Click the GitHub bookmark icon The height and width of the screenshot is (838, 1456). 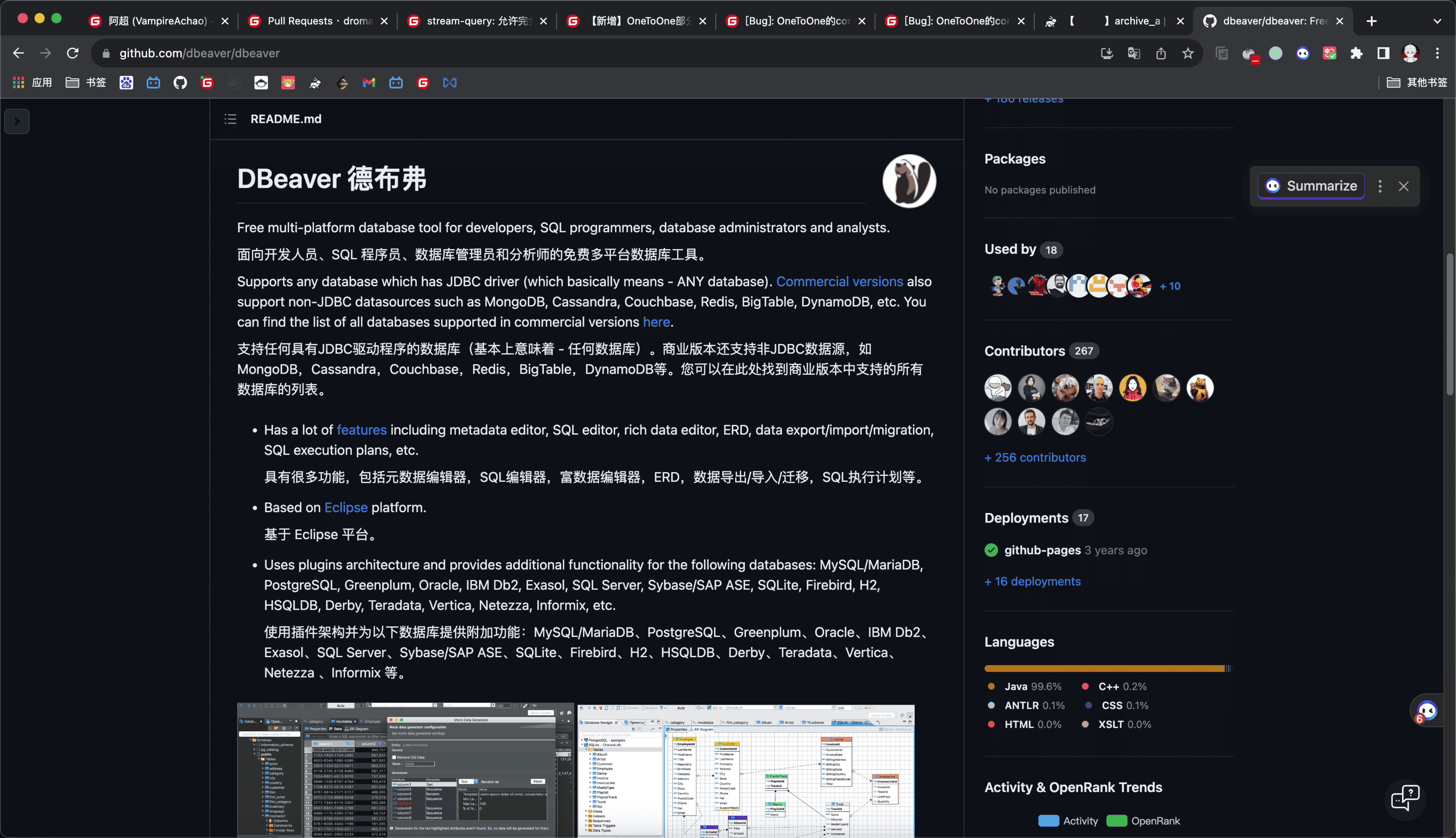pyautogui.click(x=180, y=83)
